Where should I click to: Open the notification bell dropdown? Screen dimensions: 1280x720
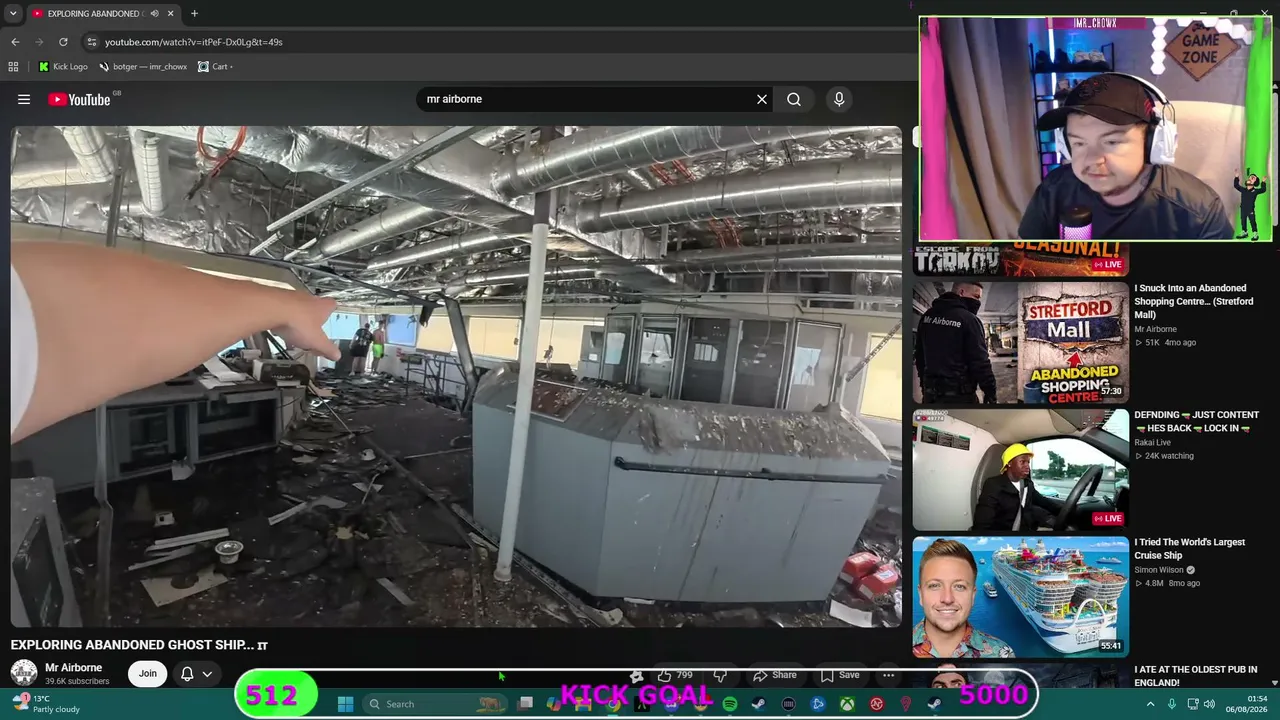point(196,674)
